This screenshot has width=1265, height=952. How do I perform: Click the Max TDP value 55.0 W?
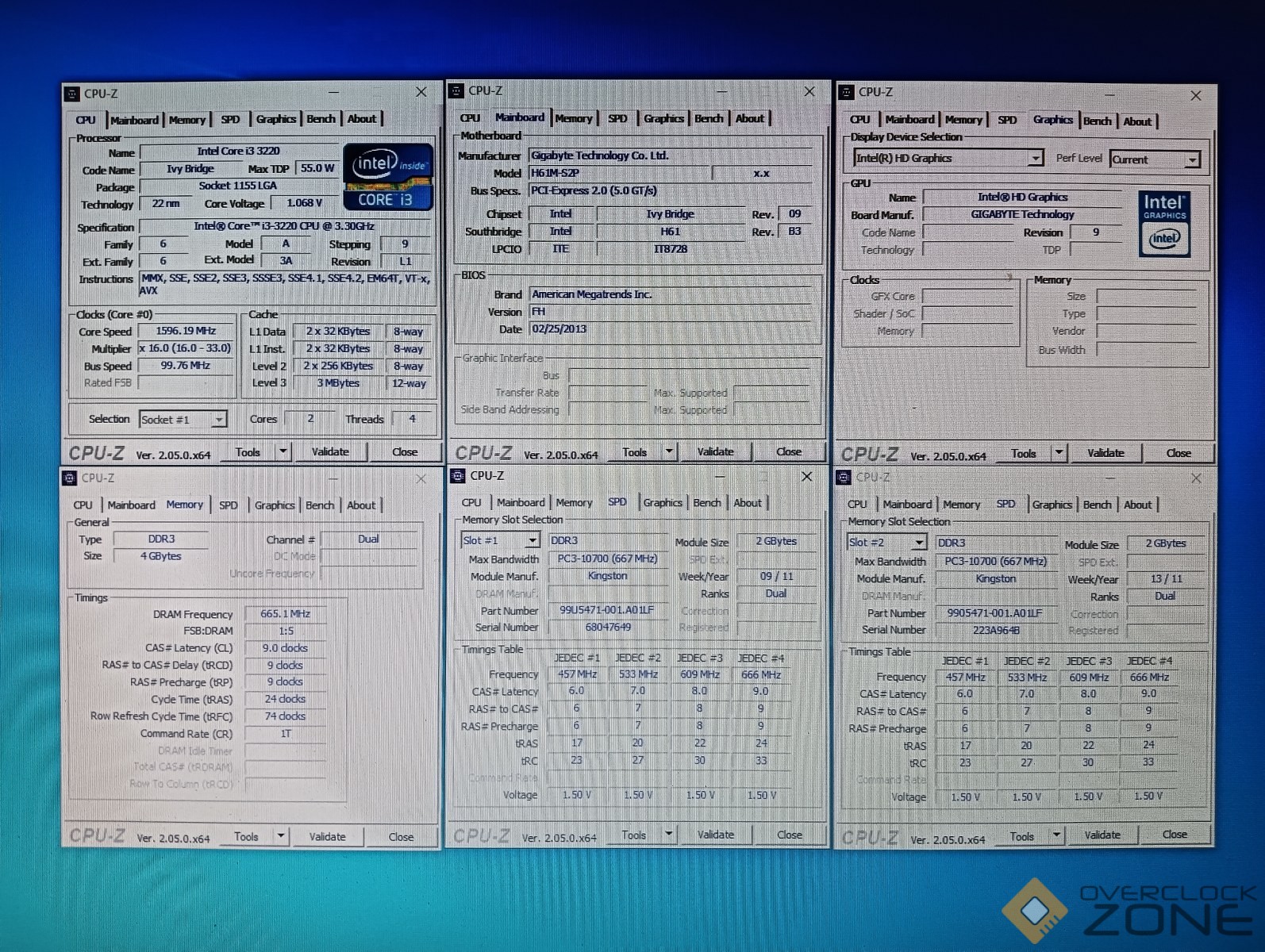317,168
